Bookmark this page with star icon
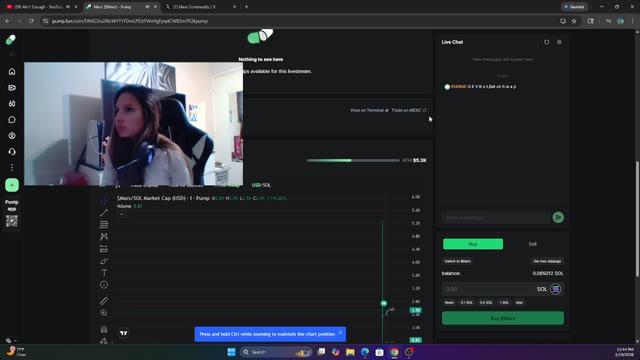Image resolution: width=640 pixels, height=360 pixels. (574, 21)
